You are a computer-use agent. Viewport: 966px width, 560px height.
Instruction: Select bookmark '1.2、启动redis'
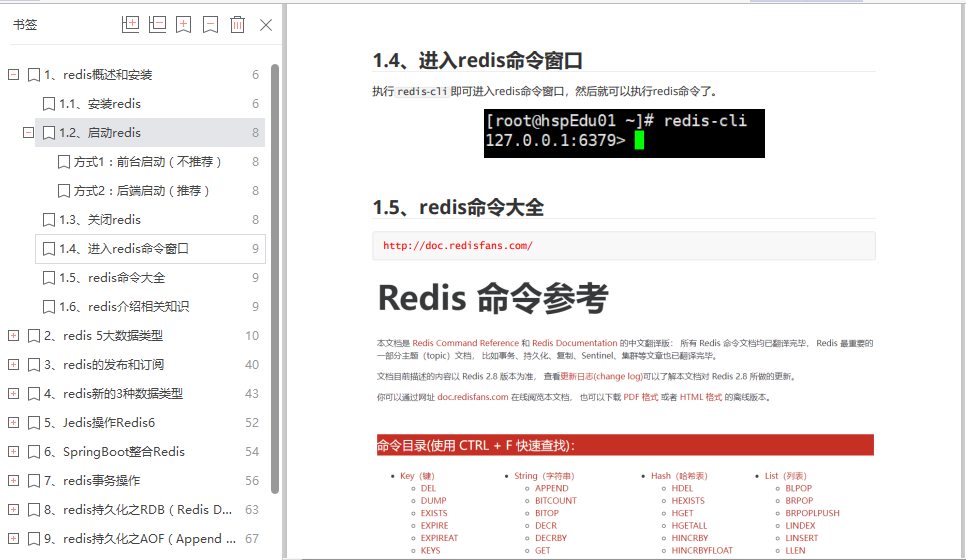pos(150,132)
